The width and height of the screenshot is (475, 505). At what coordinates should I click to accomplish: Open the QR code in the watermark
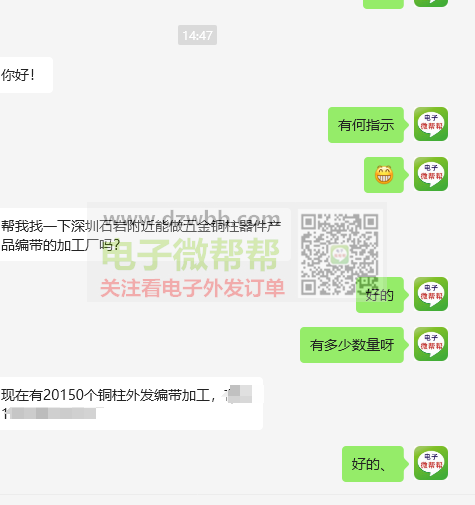[339, 254]
